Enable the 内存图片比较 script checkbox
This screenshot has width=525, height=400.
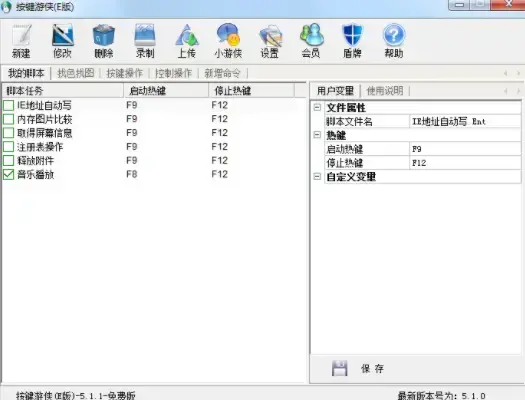8,119
